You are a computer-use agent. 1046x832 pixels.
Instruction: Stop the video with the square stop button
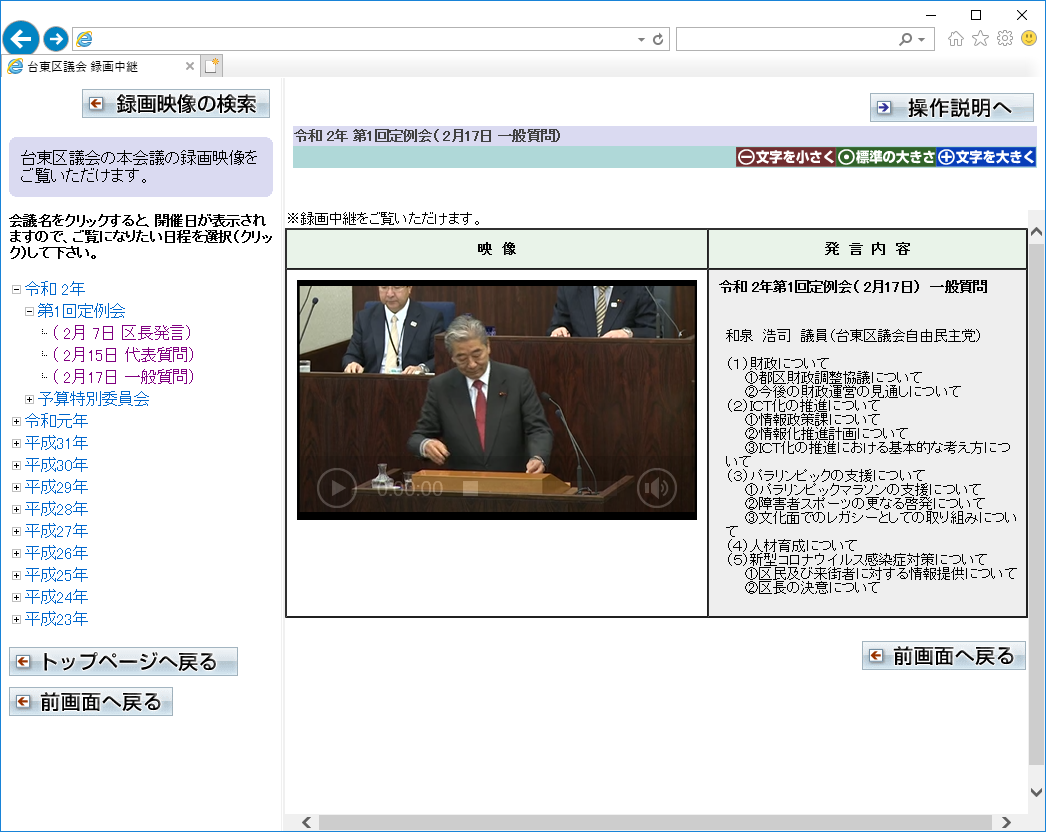coord(470,488)
